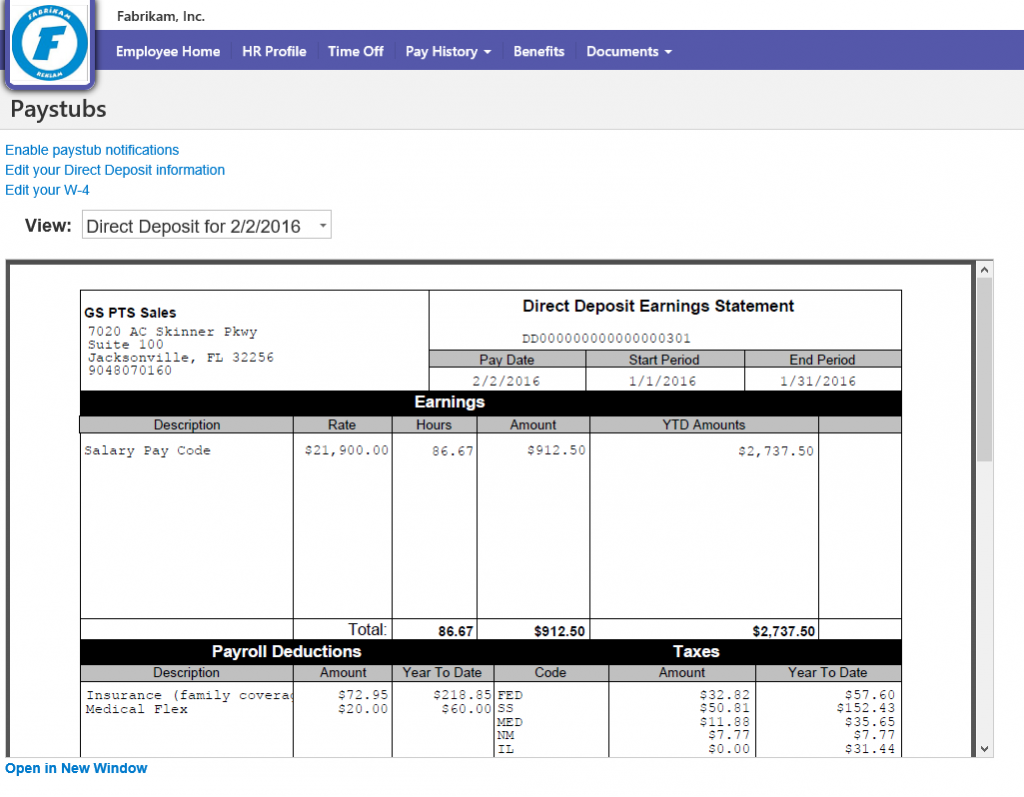Screen dimensions: 1024x797
Task: Click the paystub scrollbar down arrow
Action: [985, 749]
